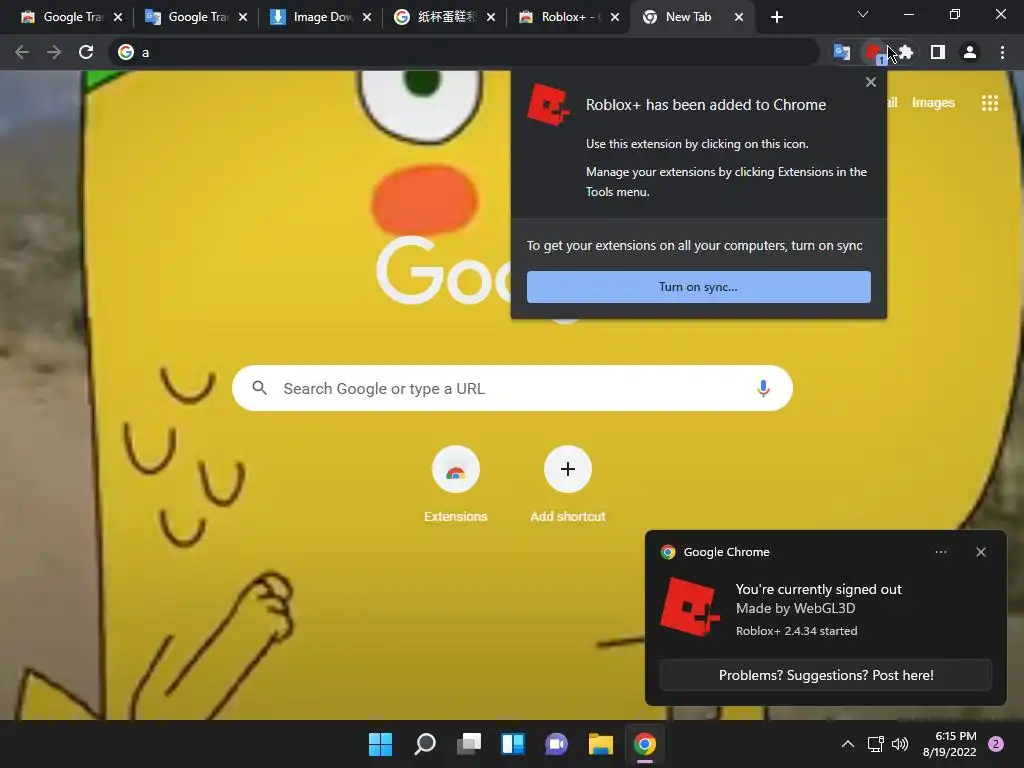Viewport: 1024px width, 768px height.
Task: Show hidden system tray icons
Action: pos(848,744)
